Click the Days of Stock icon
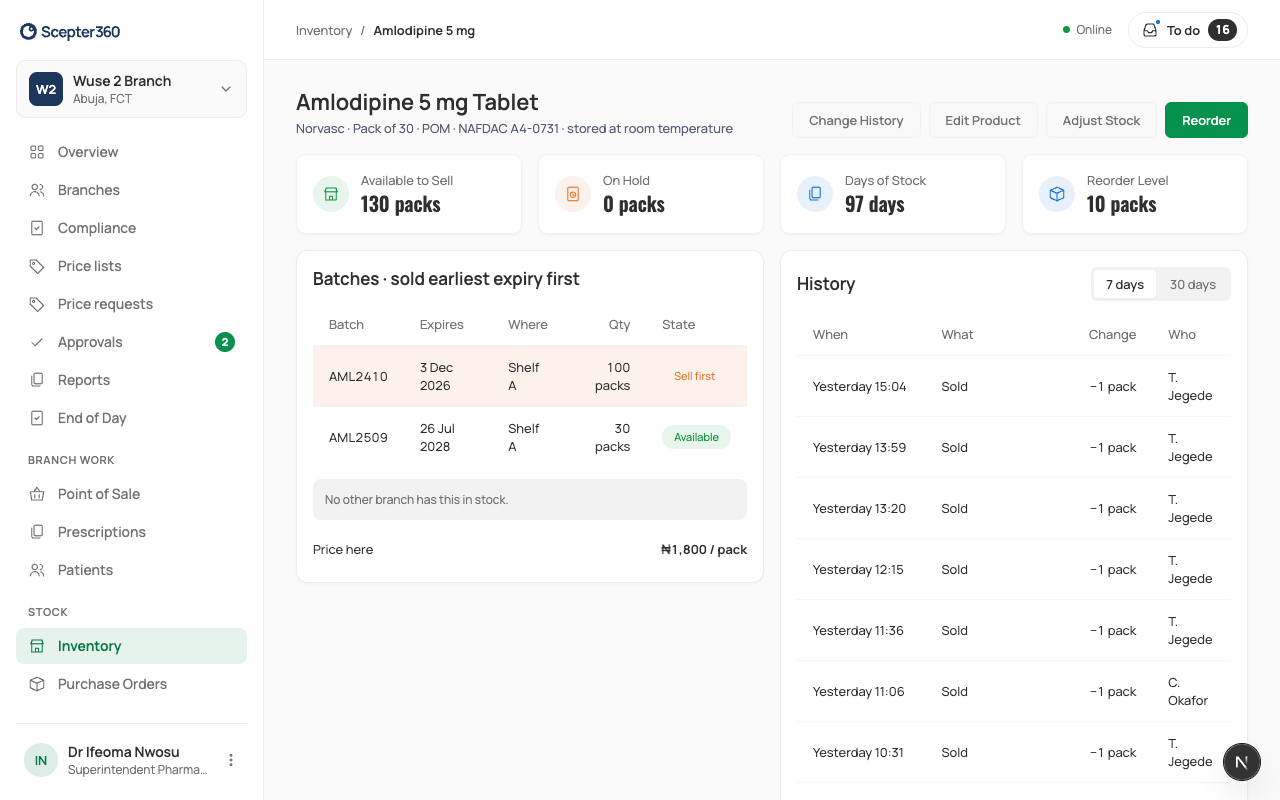Screen dimensions: 1280x800 (815, 194)
